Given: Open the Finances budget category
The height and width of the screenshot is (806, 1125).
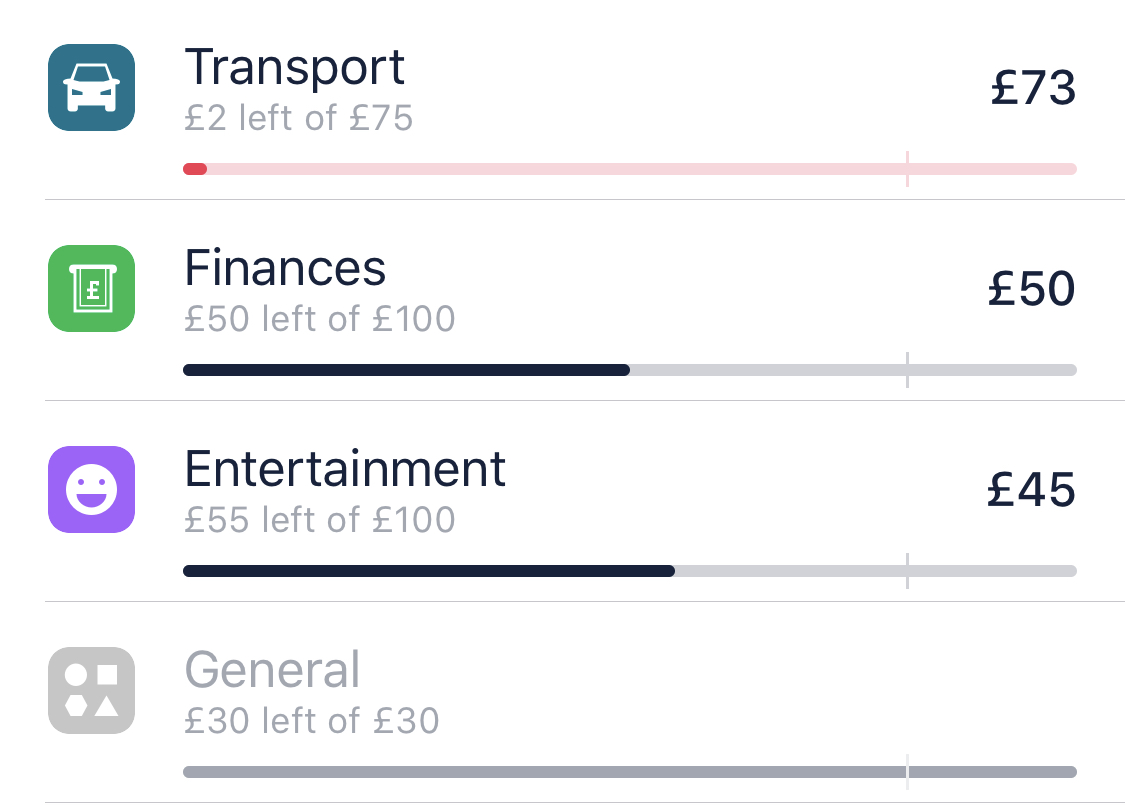Looking at the screenshot, I should point(285,268).
